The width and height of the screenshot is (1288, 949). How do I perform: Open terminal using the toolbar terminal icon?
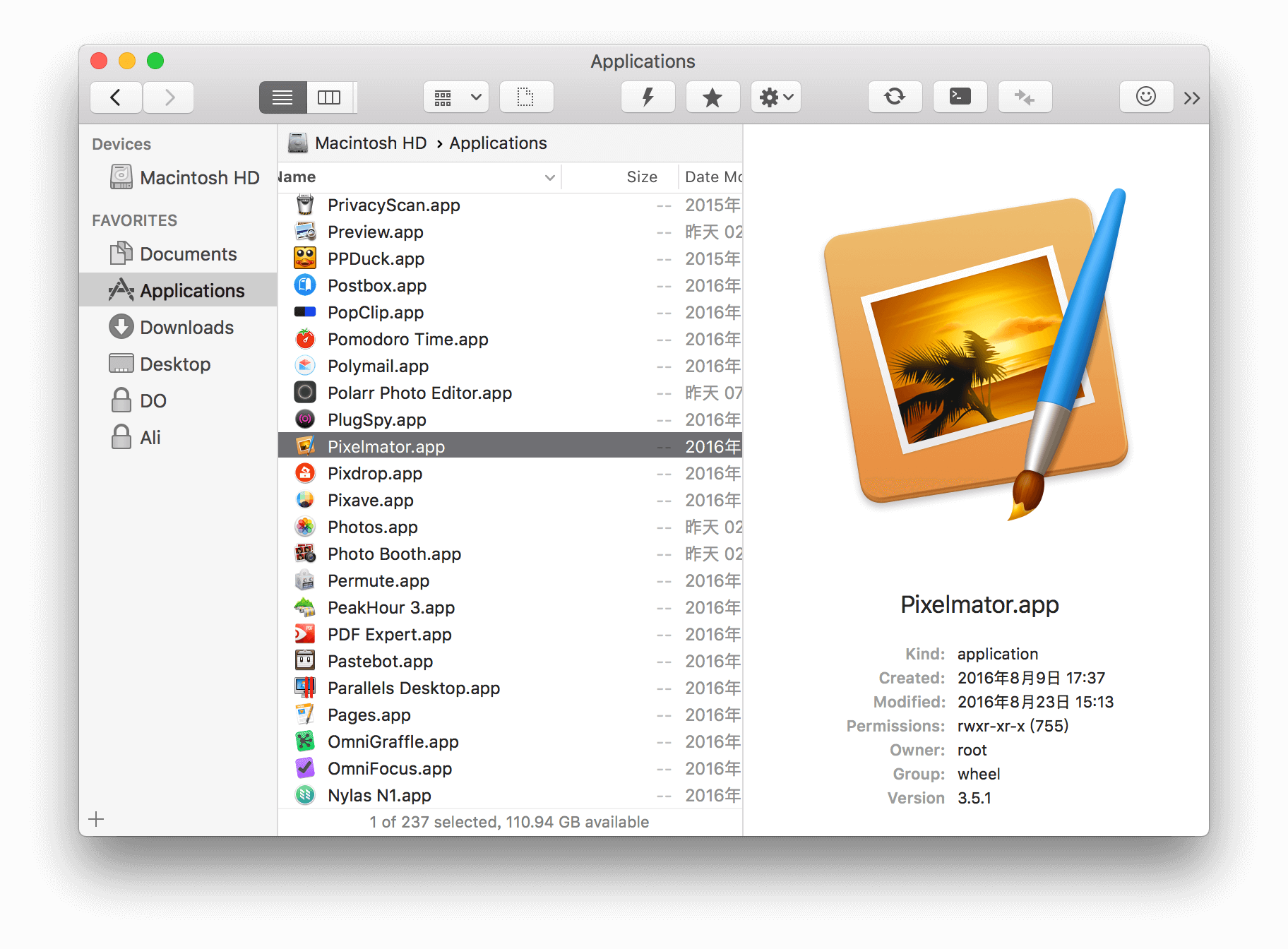(960, 97)
